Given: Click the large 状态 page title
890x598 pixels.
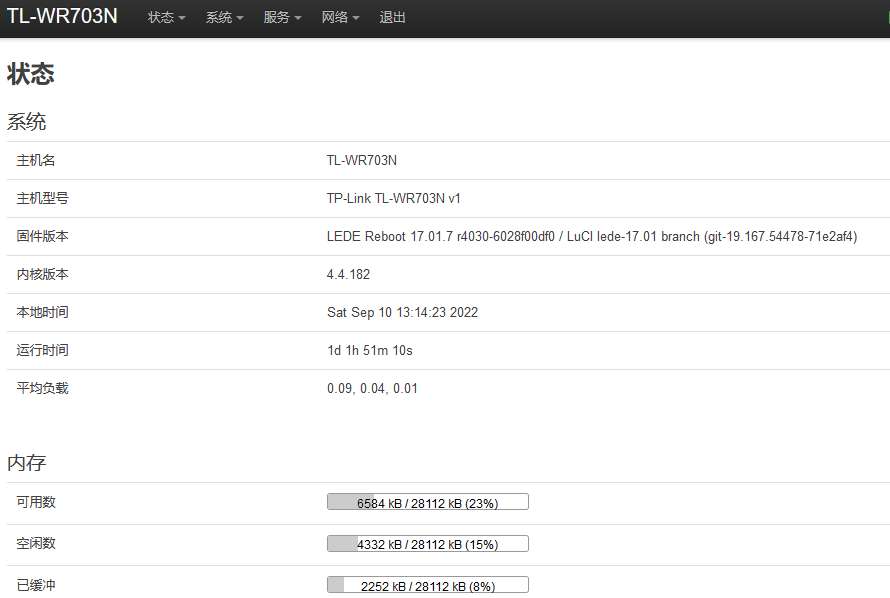Looking at the screenshot, I should coord(31,74).
